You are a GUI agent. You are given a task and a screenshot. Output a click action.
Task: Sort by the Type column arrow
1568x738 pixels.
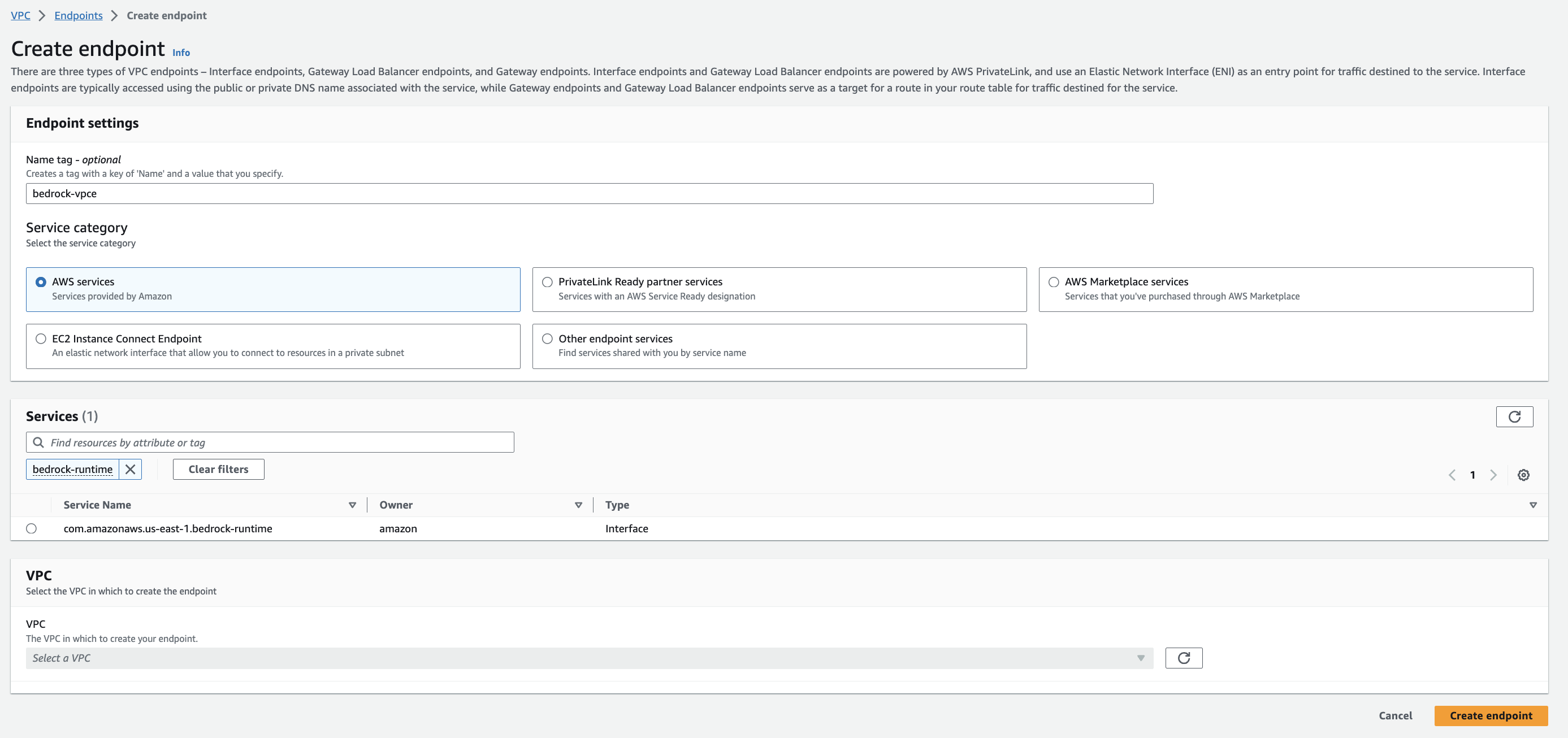(x=1533, y=505)
